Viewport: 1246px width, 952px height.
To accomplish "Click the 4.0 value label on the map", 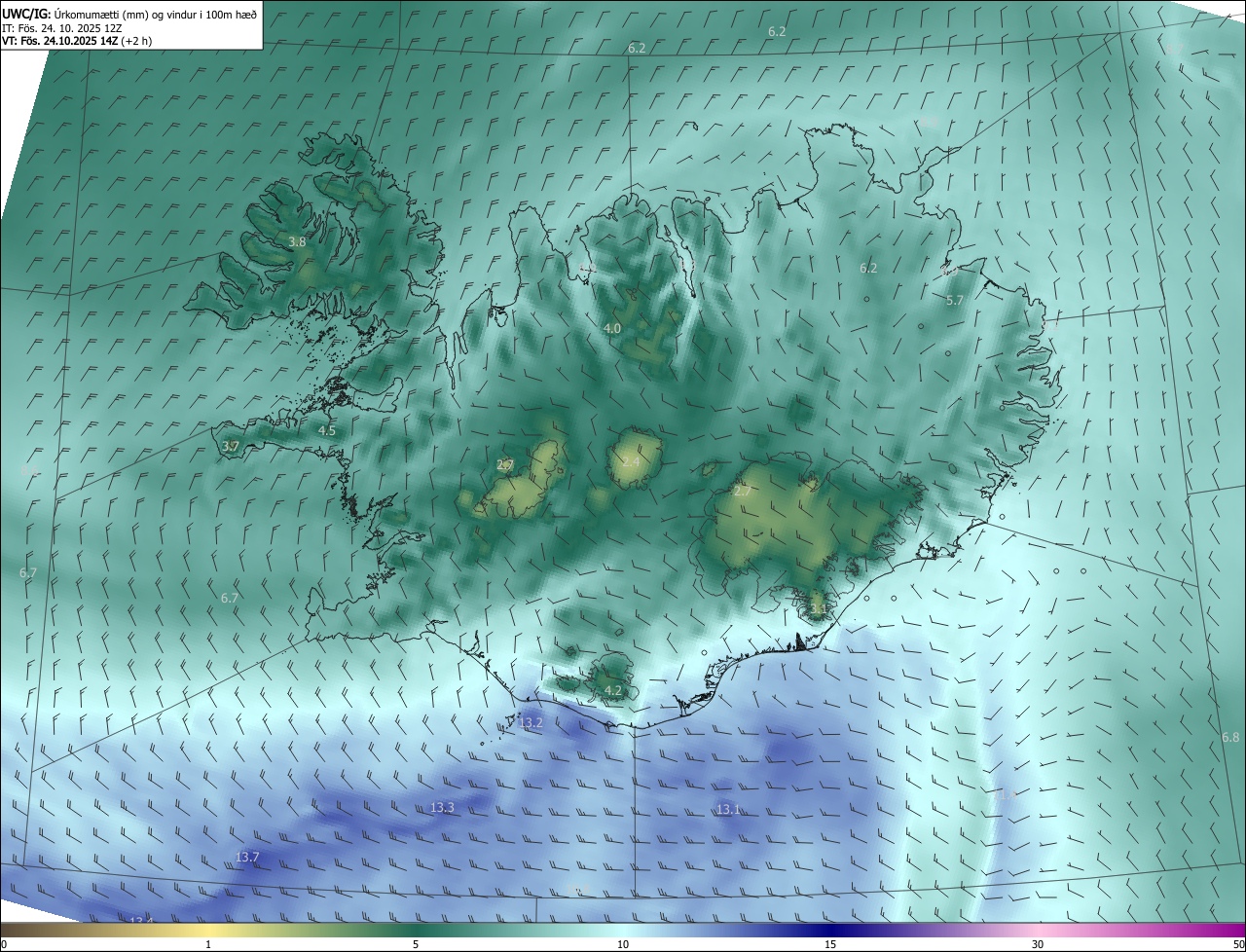I will (612, 329).
